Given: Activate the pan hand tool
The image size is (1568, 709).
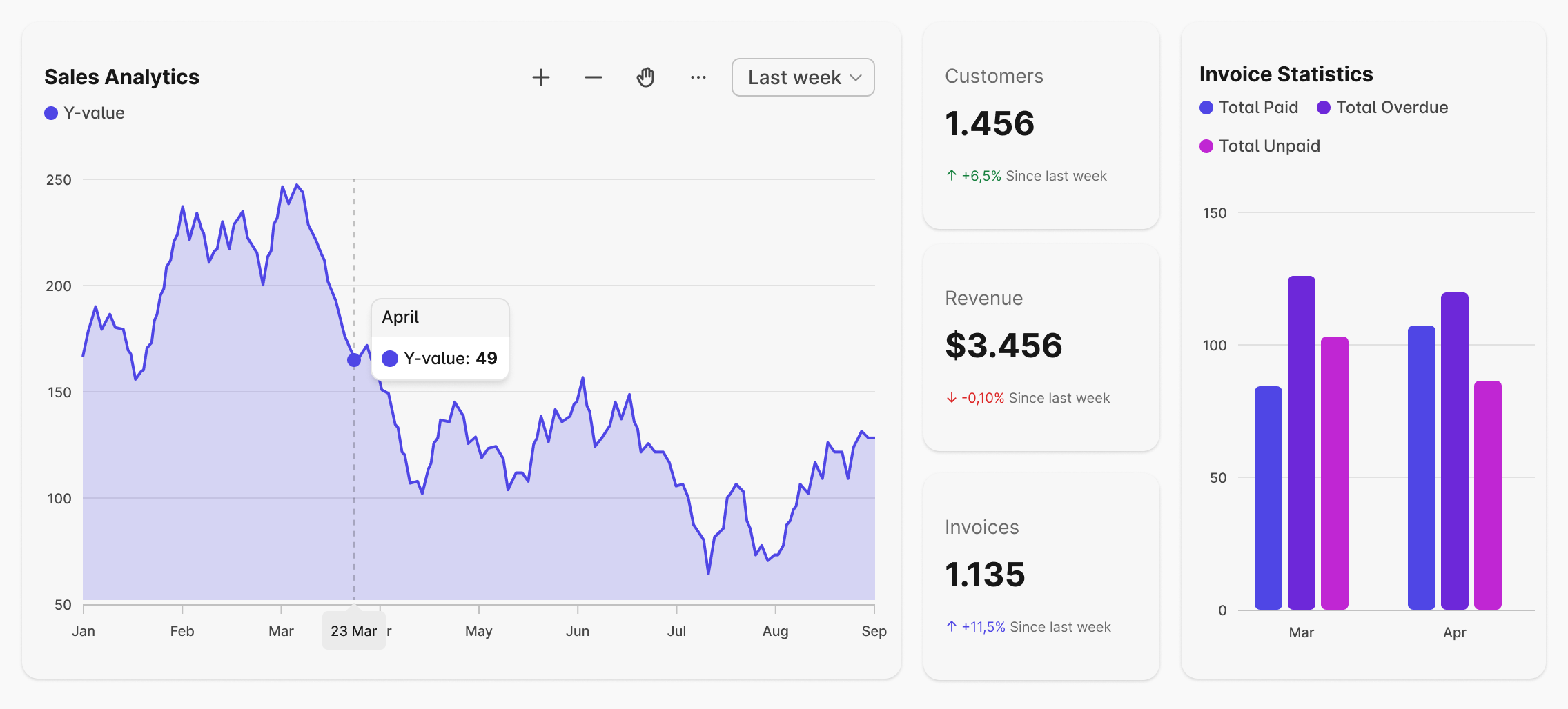Looking at the screenshot, I should pos(645,77).
